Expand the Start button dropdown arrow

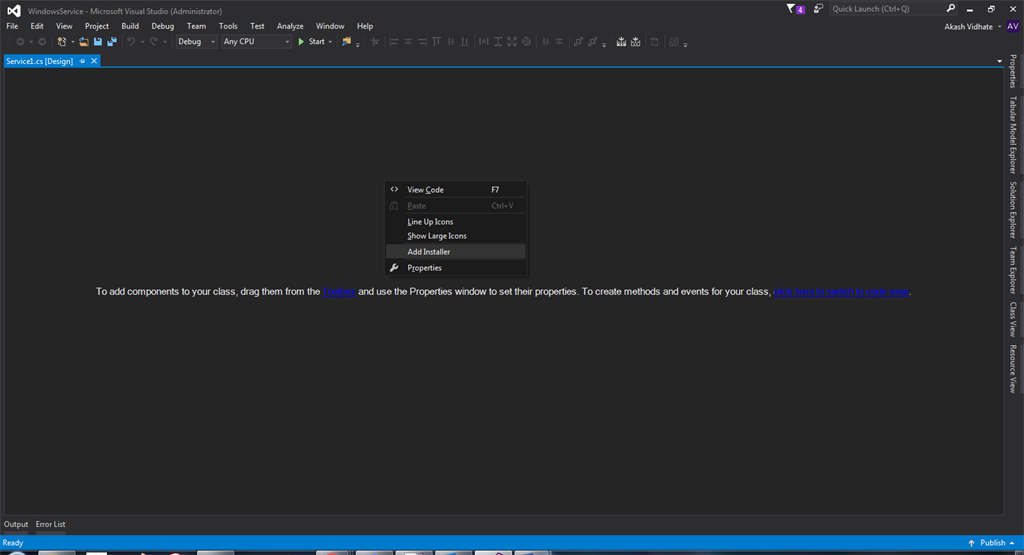click(x=330, y=42)
